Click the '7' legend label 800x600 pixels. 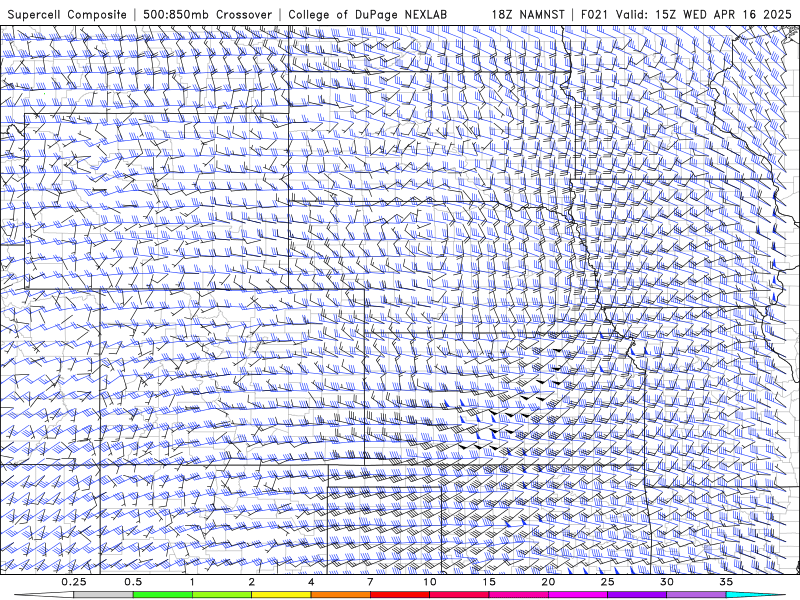(x=370, y=582)
